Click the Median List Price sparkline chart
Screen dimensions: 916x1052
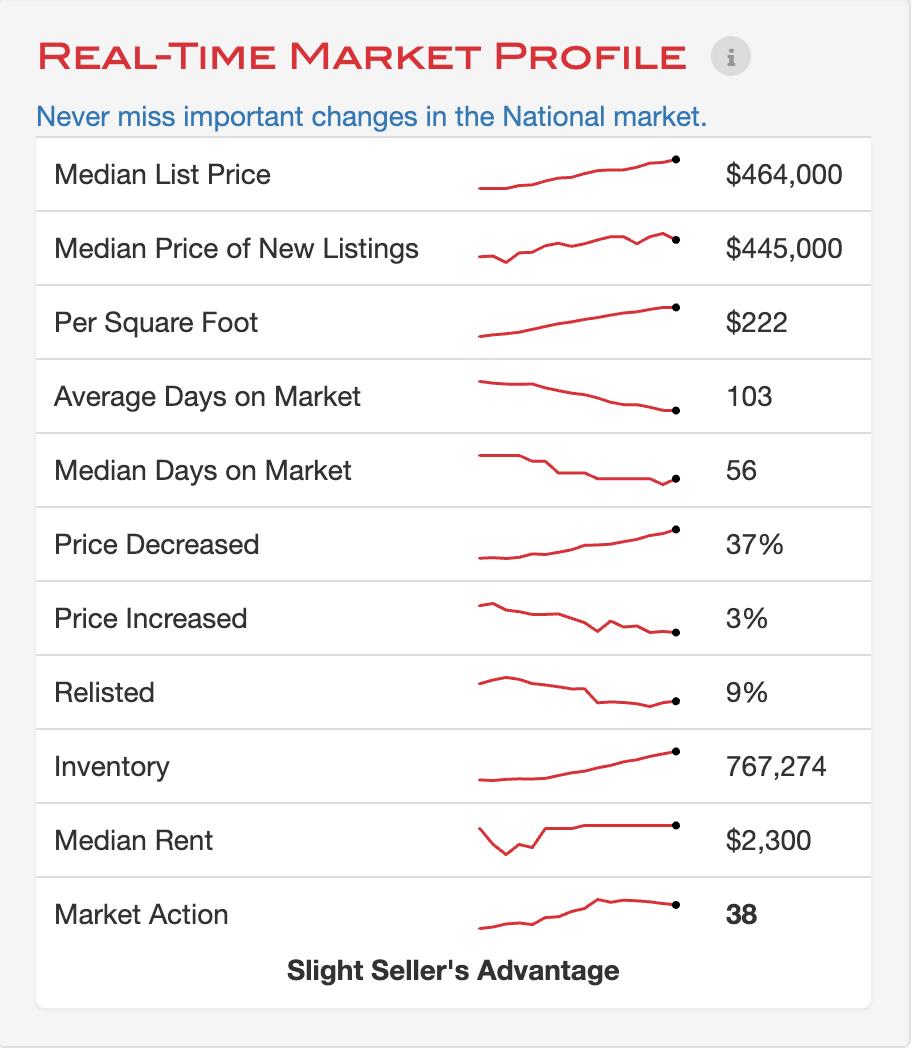point(578,174)
